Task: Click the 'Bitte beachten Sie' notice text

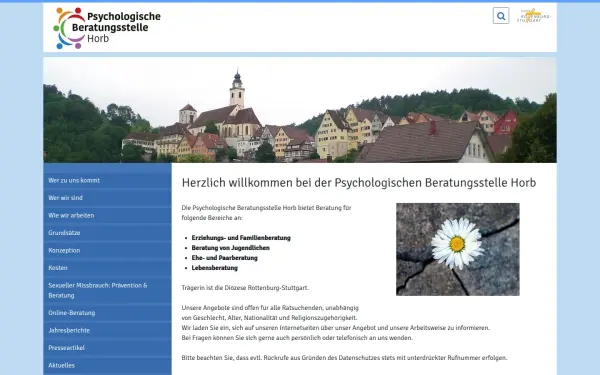Action: [x=344, y=358]
